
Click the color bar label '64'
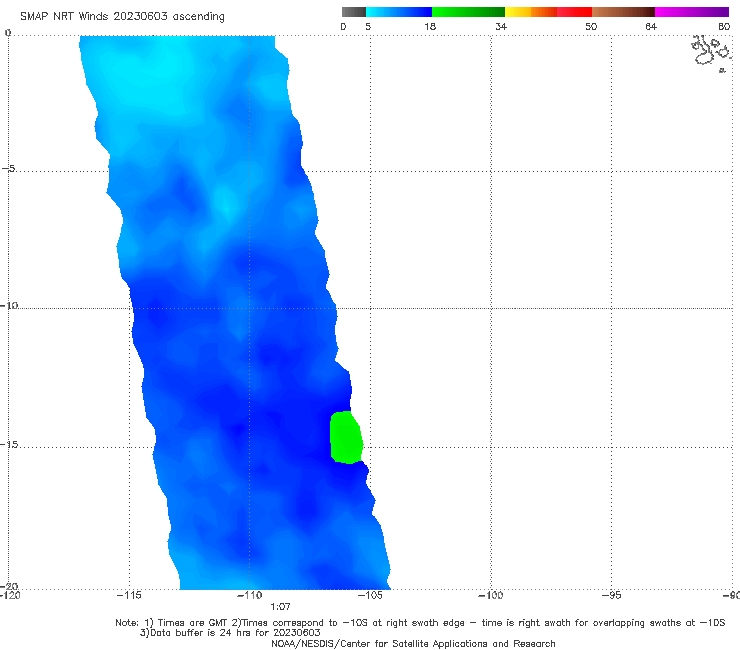651,26
